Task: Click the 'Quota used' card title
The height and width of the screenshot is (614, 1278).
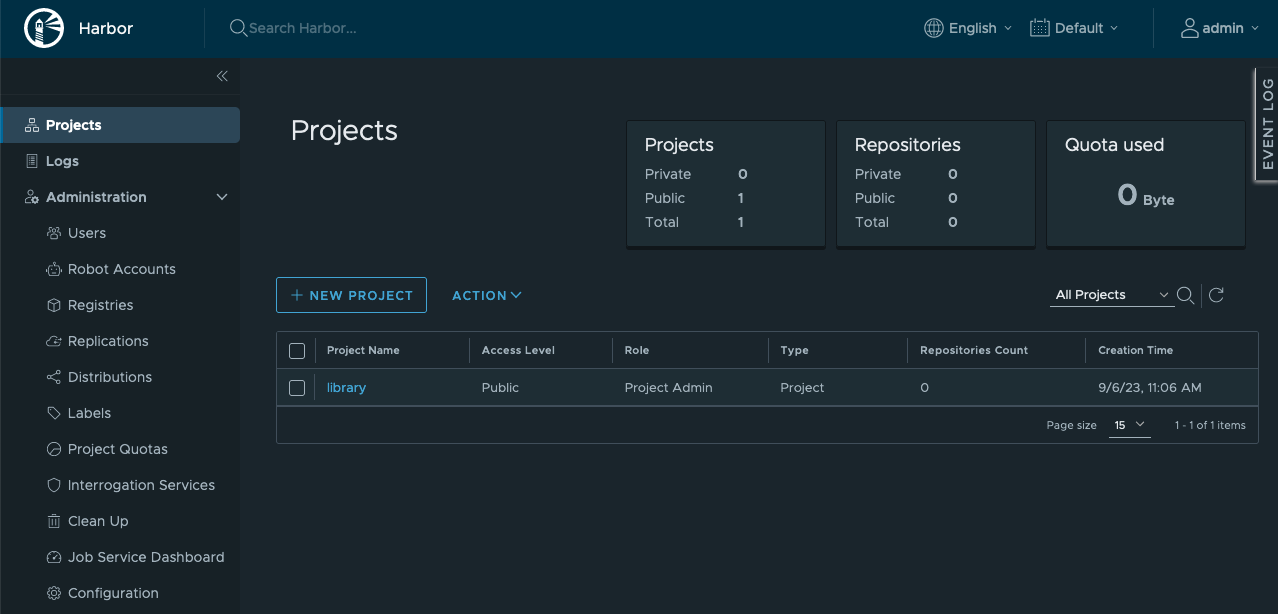Action: tap(1114, 145)
